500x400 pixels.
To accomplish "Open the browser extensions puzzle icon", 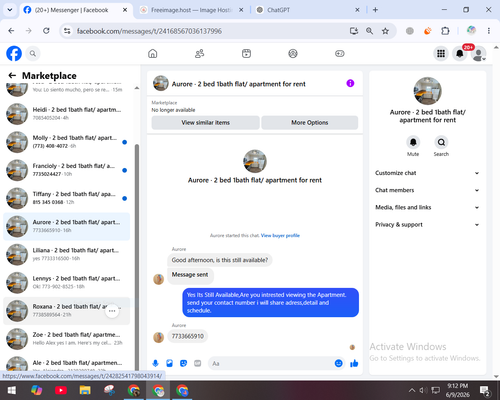I will click(445, 31).
